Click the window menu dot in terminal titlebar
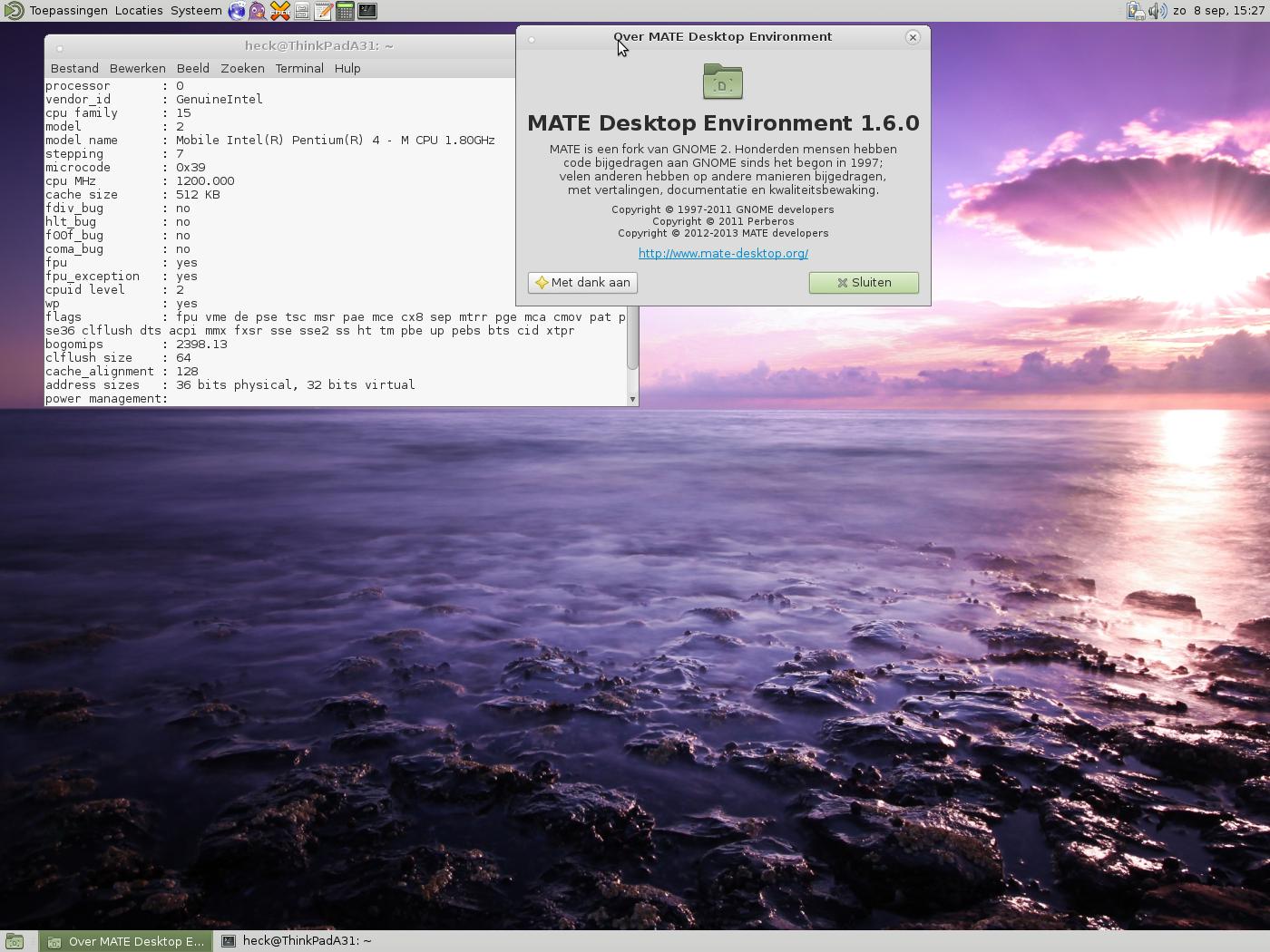Screen dimensions: 1270x952 [x=60, y=48]
